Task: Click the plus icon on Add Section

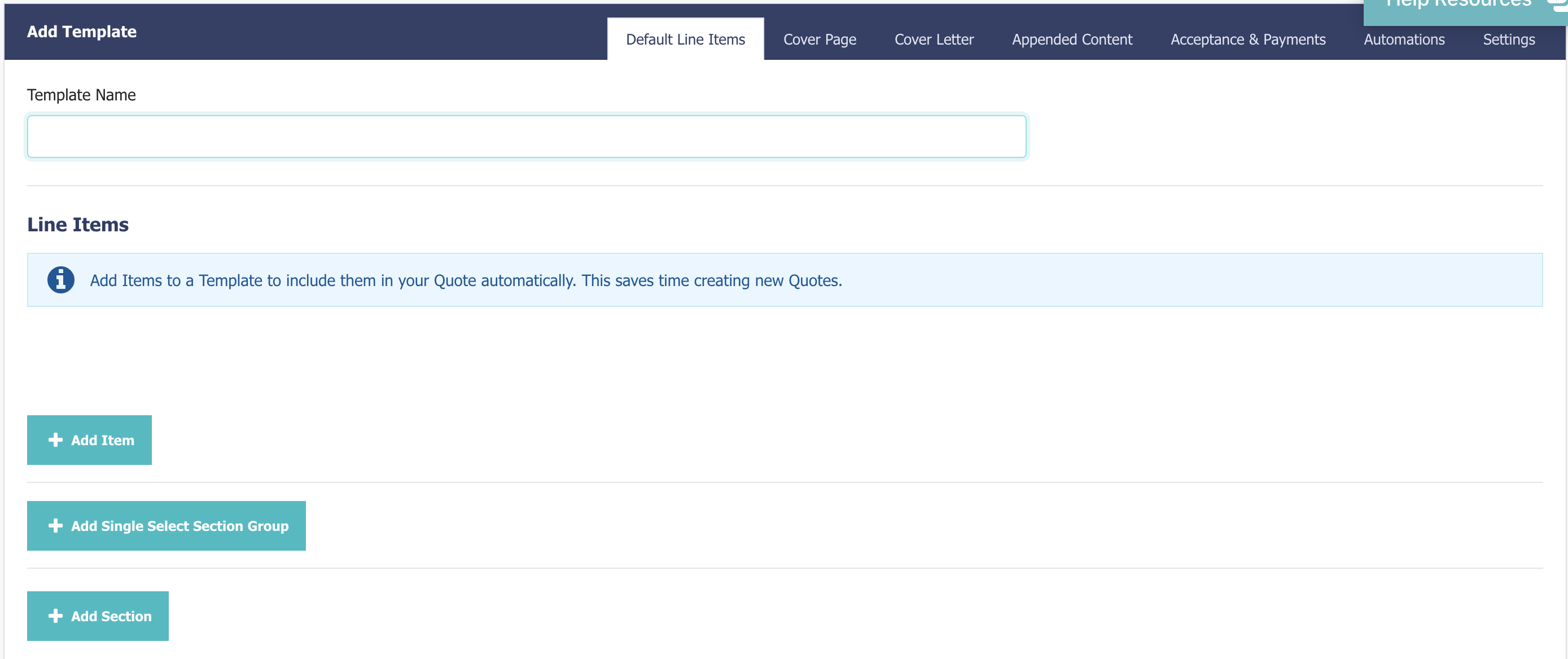Action: tap(55, 616)
